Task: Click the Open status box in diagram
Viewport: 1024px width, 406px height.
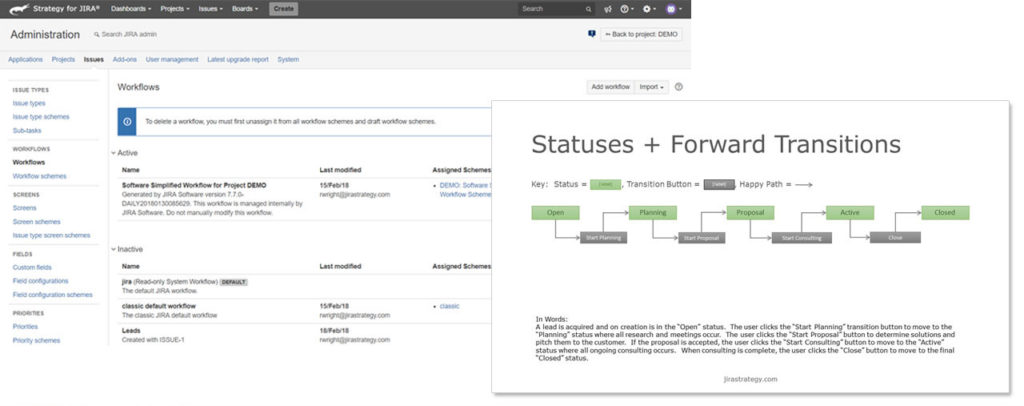Action: [555, 213]
